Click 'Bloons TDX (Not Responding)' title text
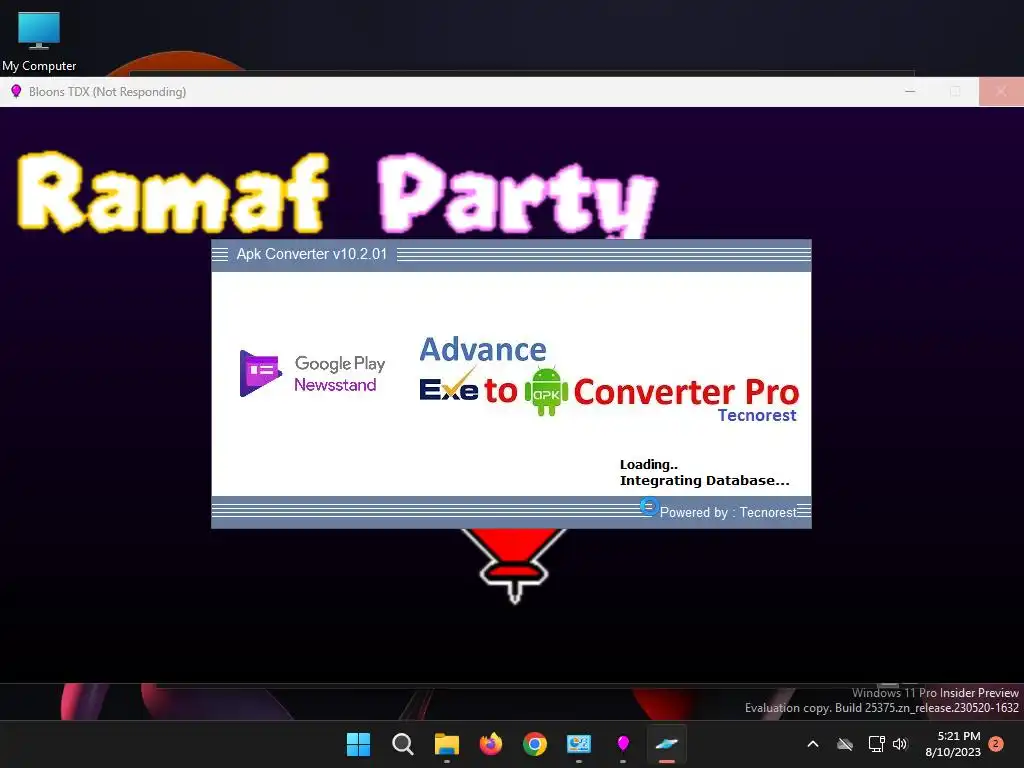 pos(107,92)
